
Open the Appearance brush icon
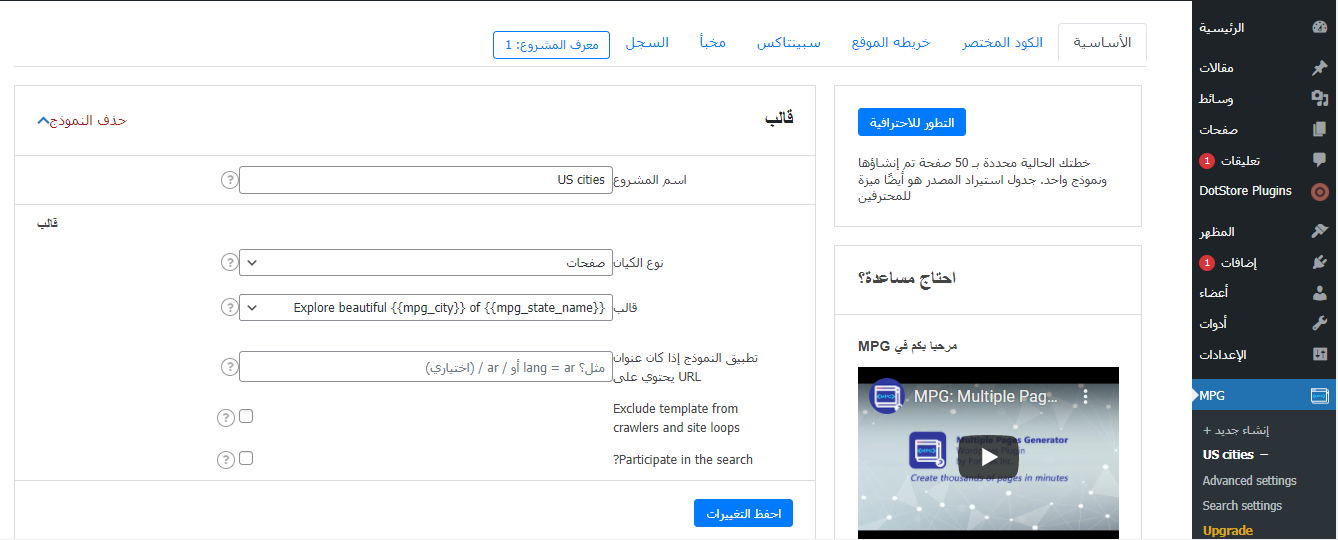click(x=1319, y=232)
